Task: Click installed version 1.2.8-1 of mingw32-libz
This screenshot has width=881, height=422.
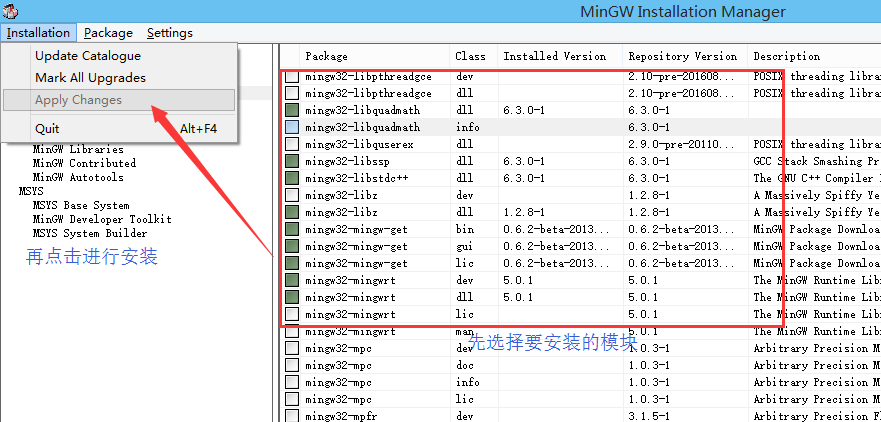Action: coord(524,212)
